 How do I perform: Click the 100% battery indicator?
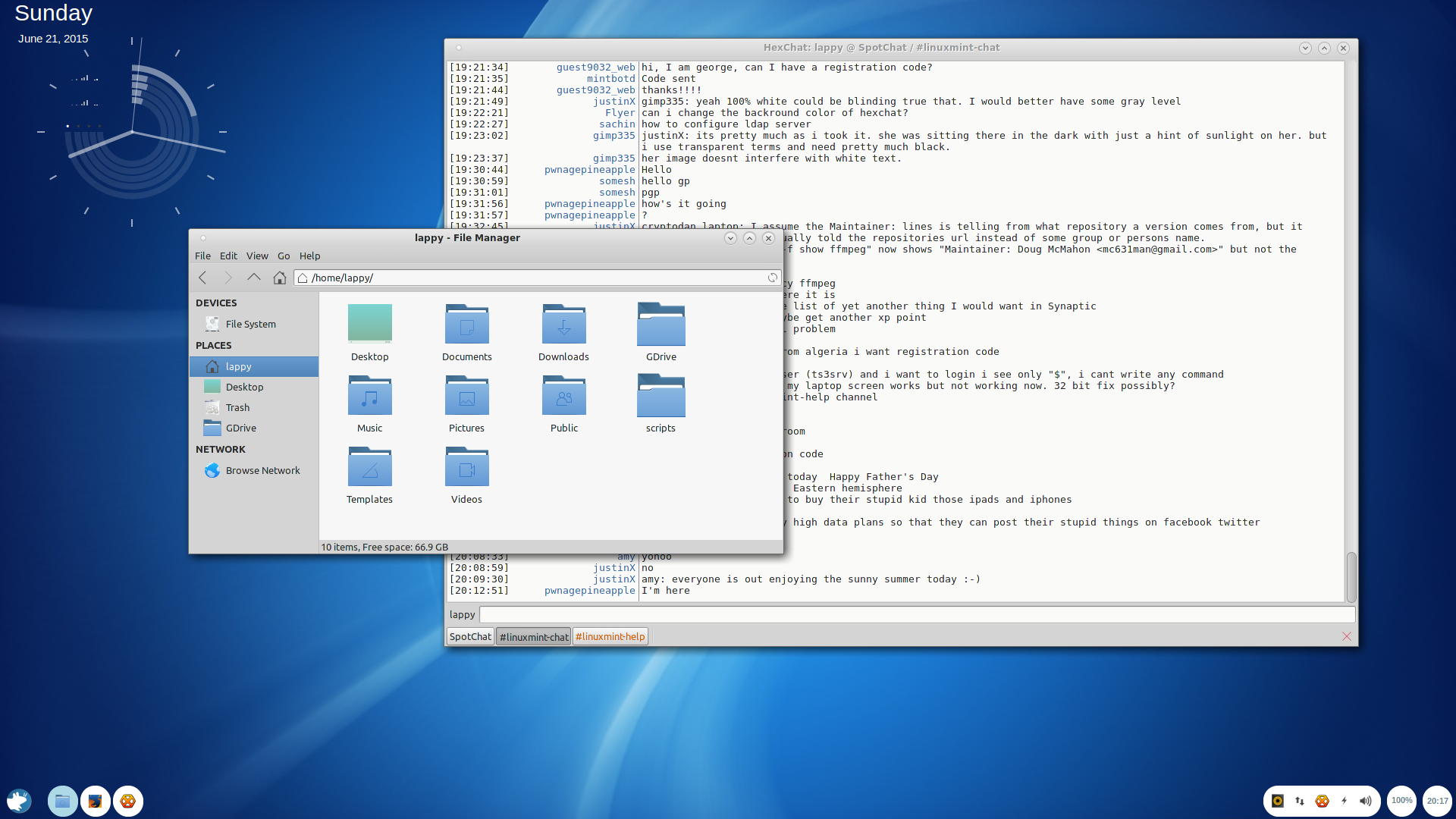1402,801
